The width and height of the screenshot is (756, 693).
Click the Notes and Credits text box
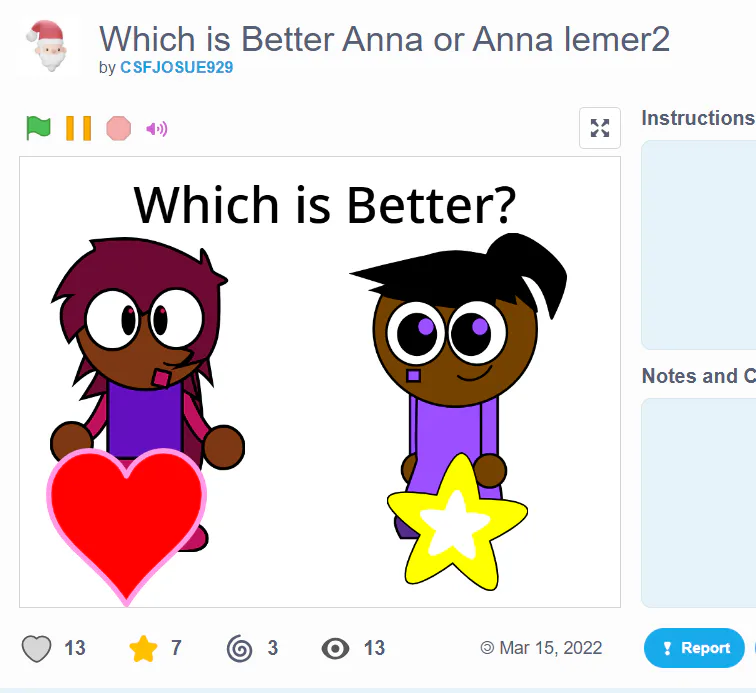click(698, 502)
